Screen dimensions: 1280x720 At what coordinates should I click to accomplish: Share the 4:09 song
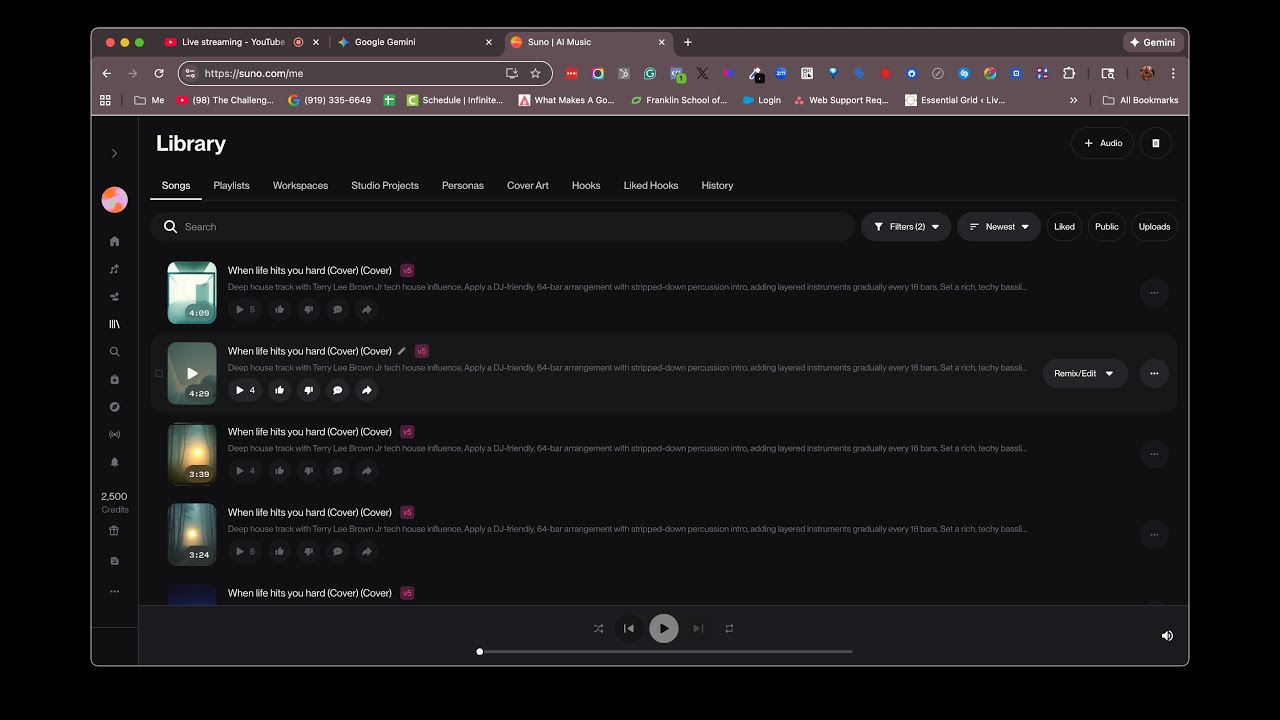click(367, 309)
